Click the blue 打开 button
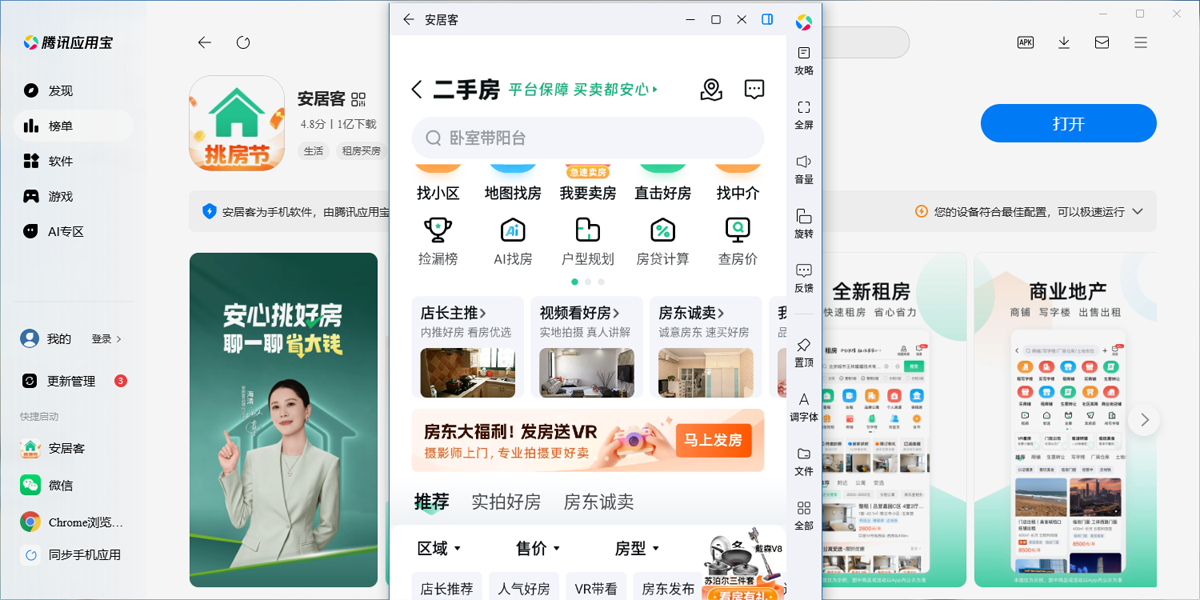The height and width of the screenshot is (600, 1200). click(1068, 124)
